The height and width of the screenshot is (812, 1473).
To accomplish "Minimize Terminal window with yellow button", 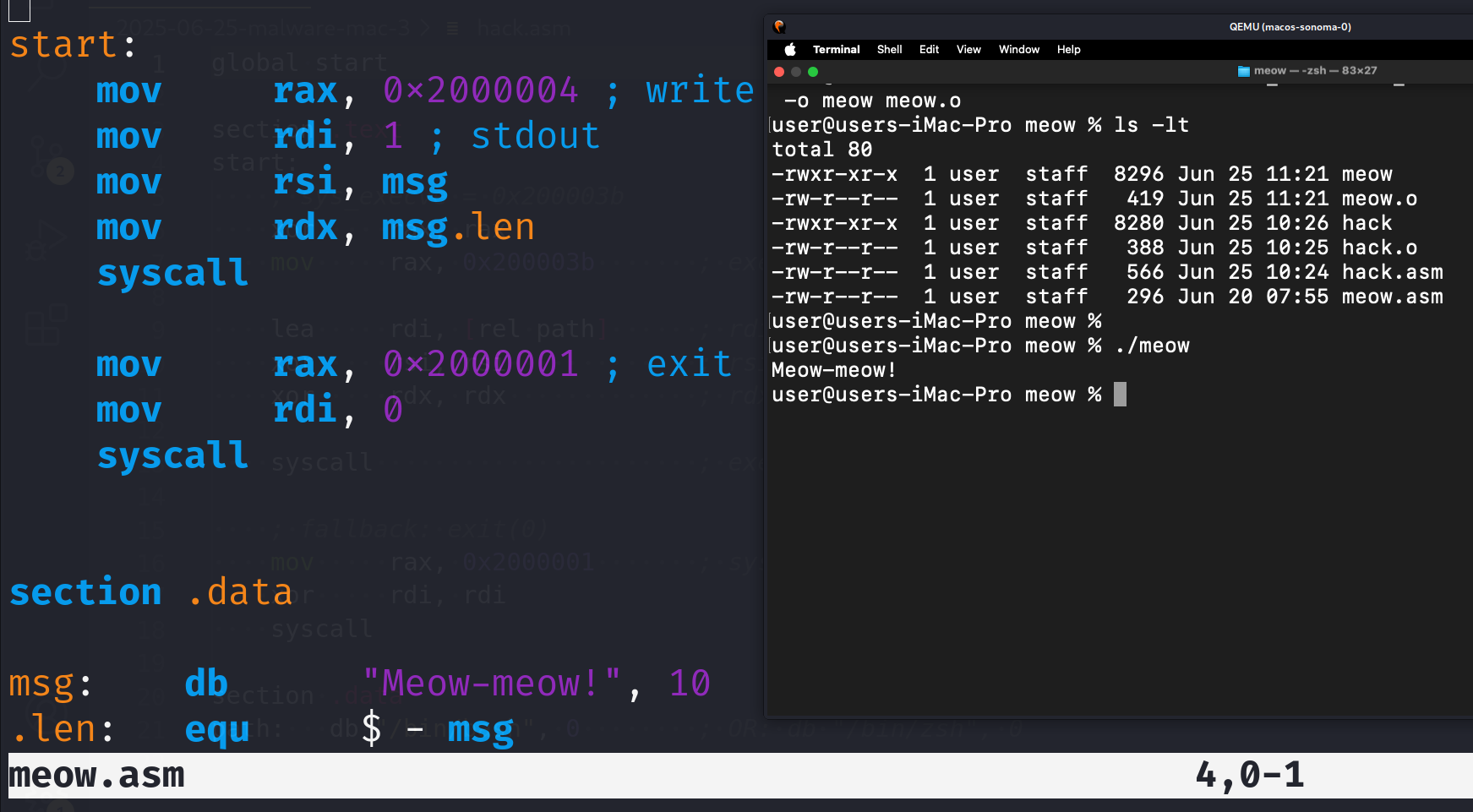I will pyautogui.click(x=796, y=72).
